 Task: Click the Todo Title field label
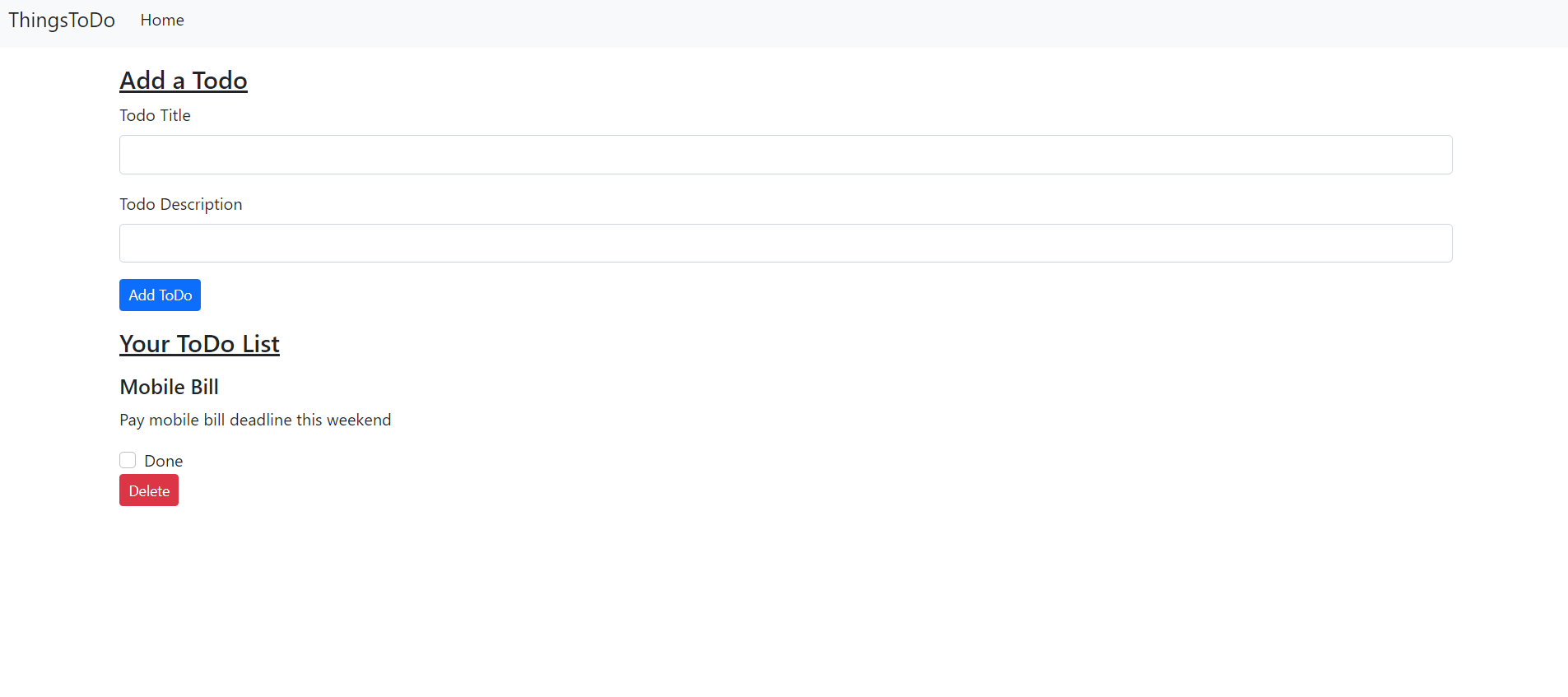pos(155,115)
